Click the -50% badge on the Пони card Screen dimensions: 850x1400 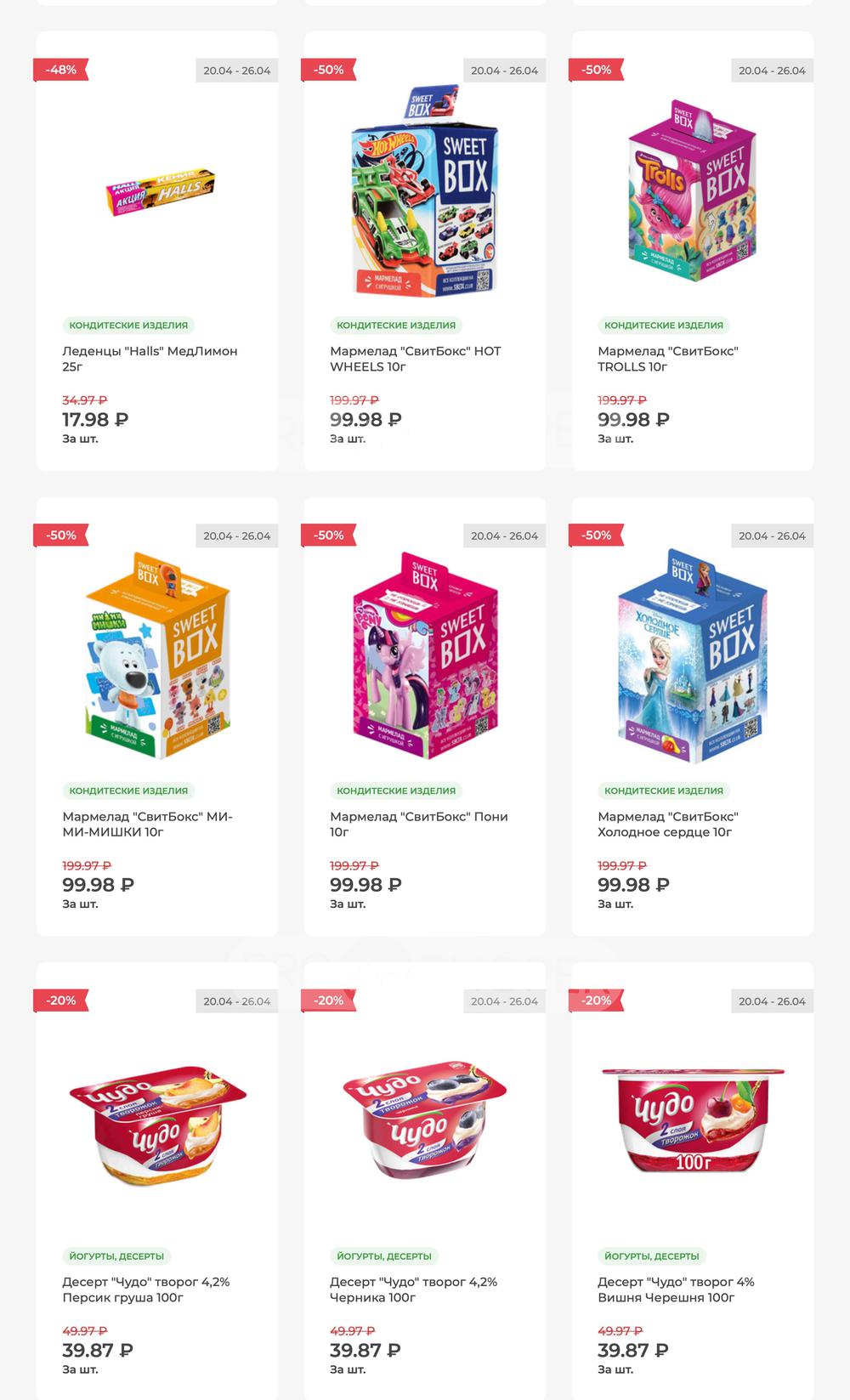tap(328, 536)
